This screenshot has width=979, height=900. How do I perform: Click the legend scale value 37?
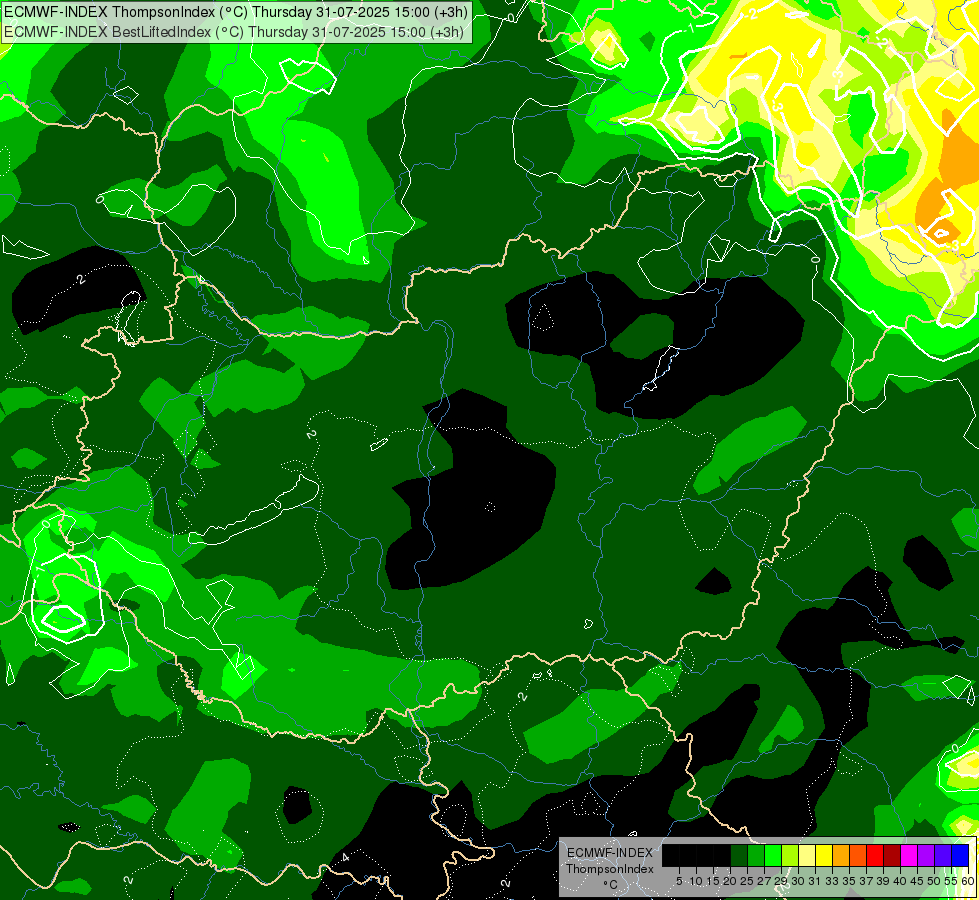click(x=867, y=881)
